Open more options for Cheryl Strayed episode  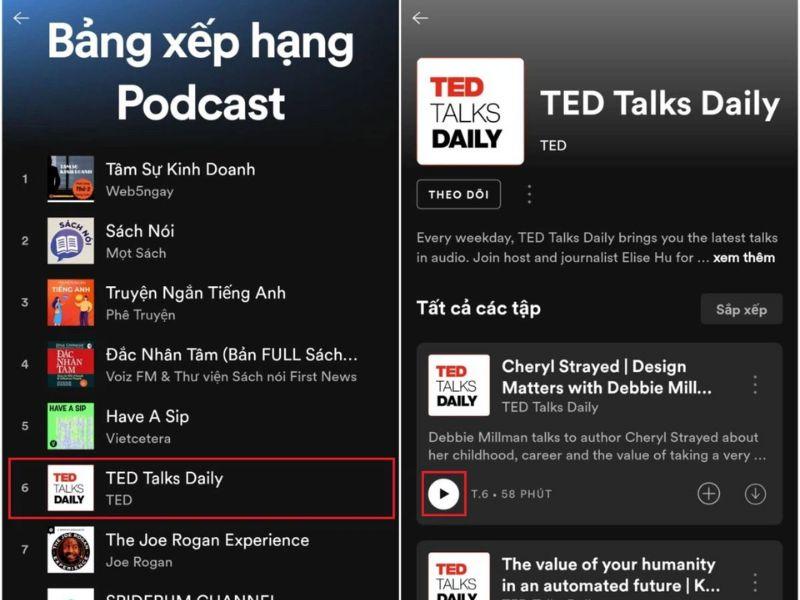pos(755,385)
